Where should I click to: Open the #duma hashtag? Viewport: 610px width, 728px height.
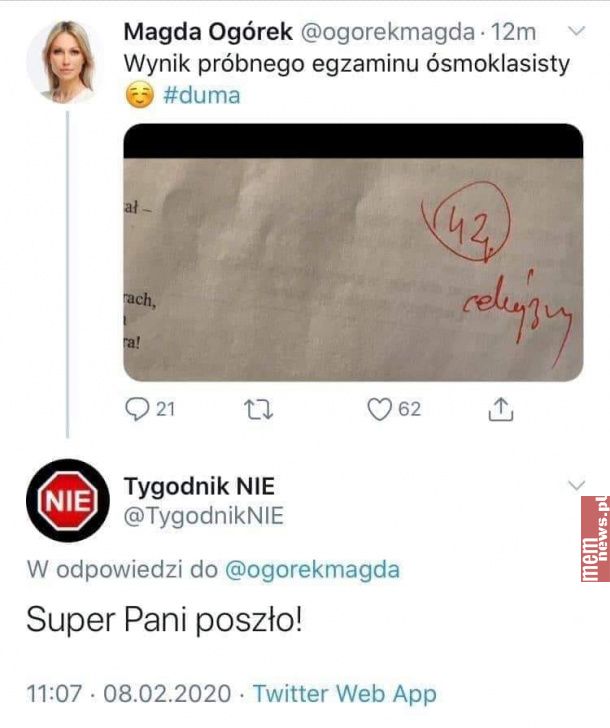(201, 96)
